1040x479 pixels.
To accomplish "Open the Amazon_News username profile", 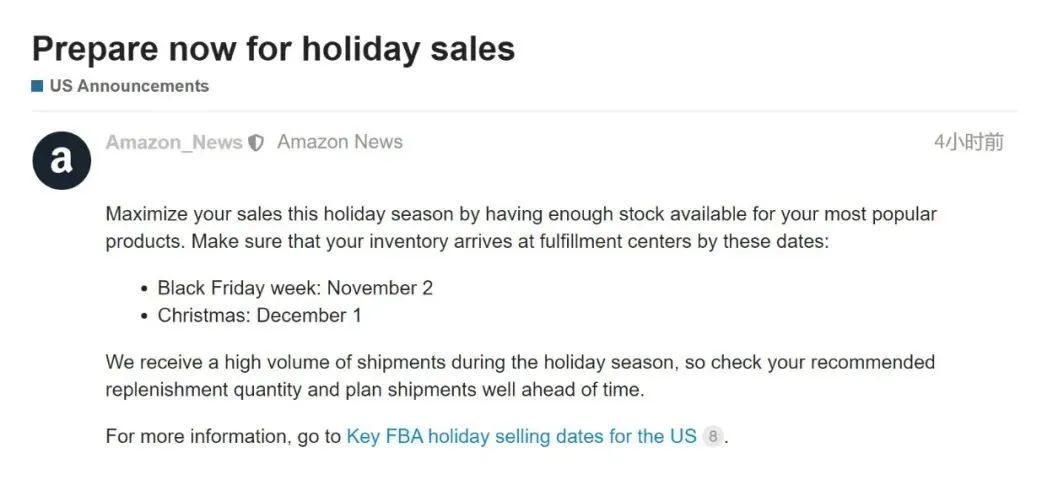I will click(174, 142).
